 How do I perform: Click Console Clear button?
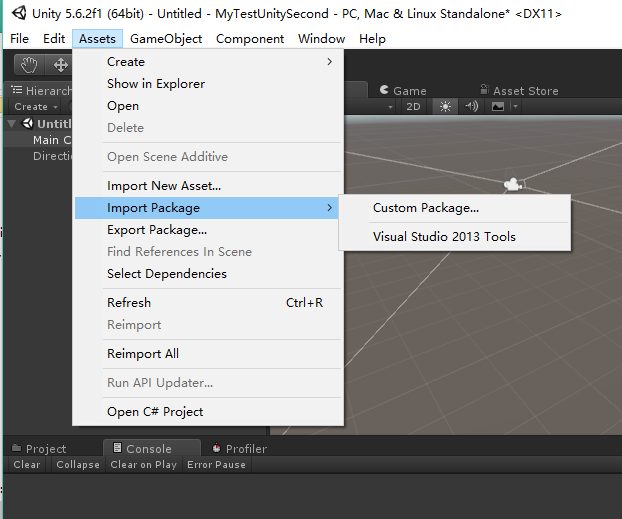27,465
